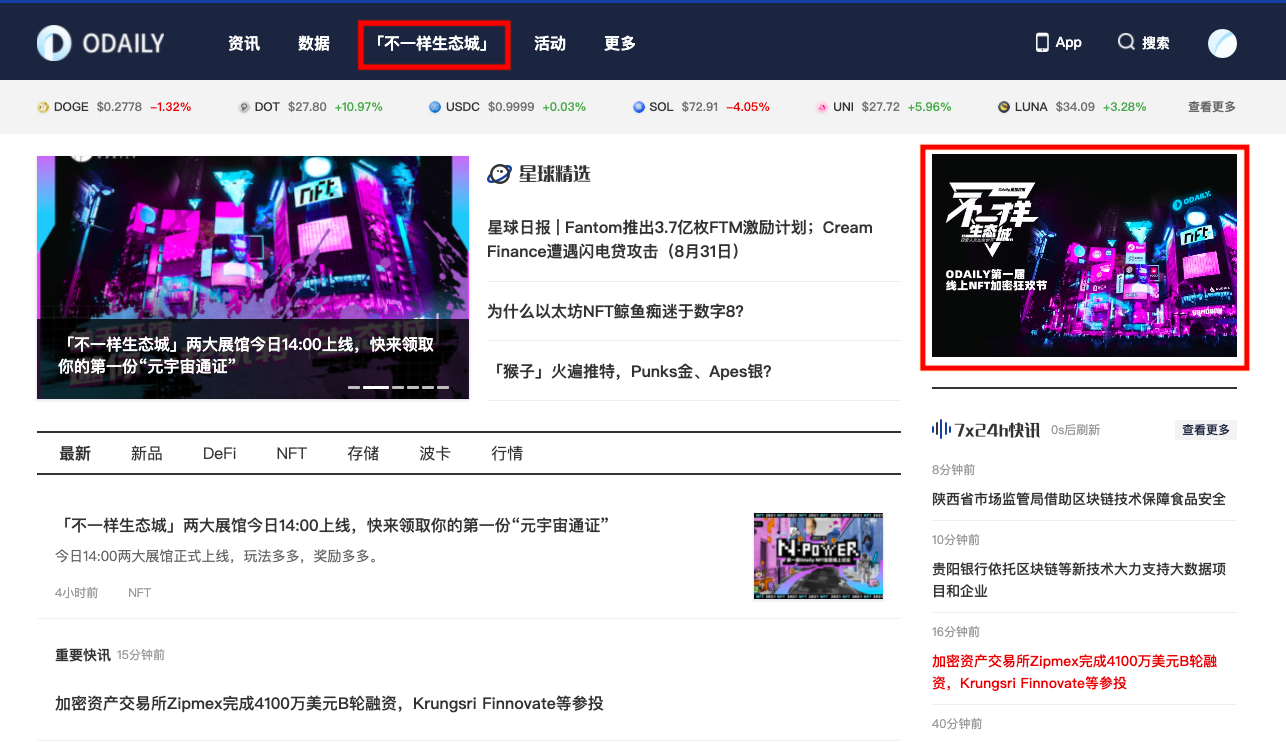Screen dimensions: 1286x743
Task: Open 贵阳银行依托区块链 news flash
Action: [x=1079, y=580]
